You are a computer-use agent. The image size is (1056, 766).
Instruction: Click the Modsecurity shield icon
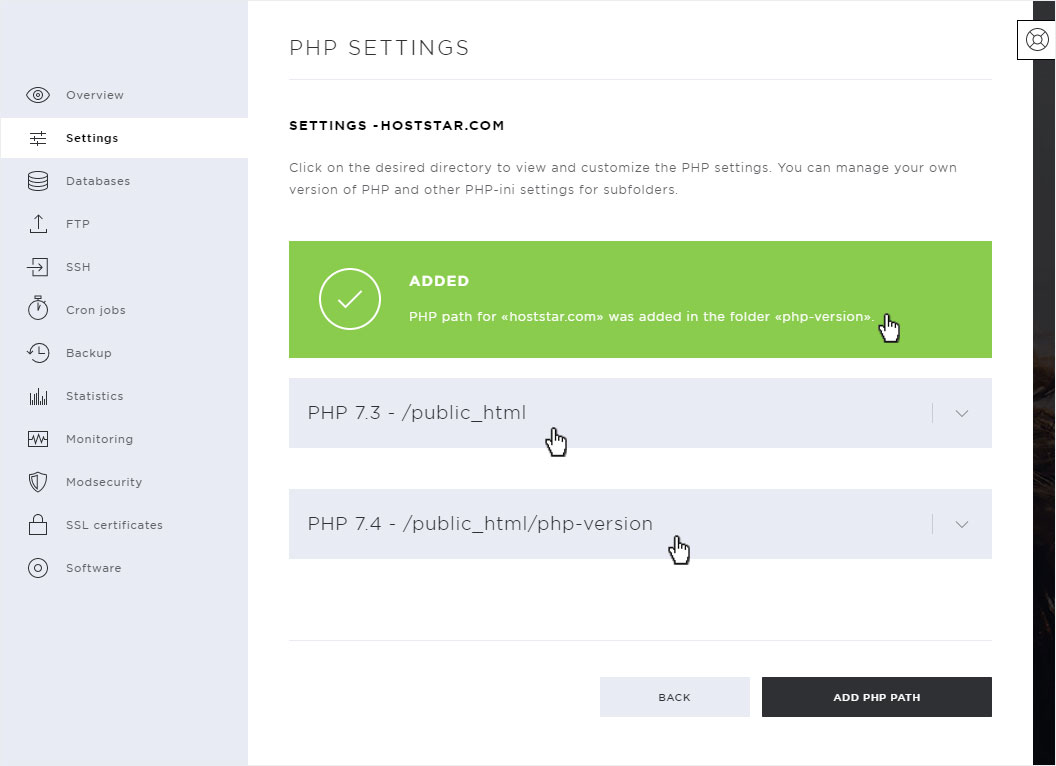pyautogui.click(x=38, y=482)
